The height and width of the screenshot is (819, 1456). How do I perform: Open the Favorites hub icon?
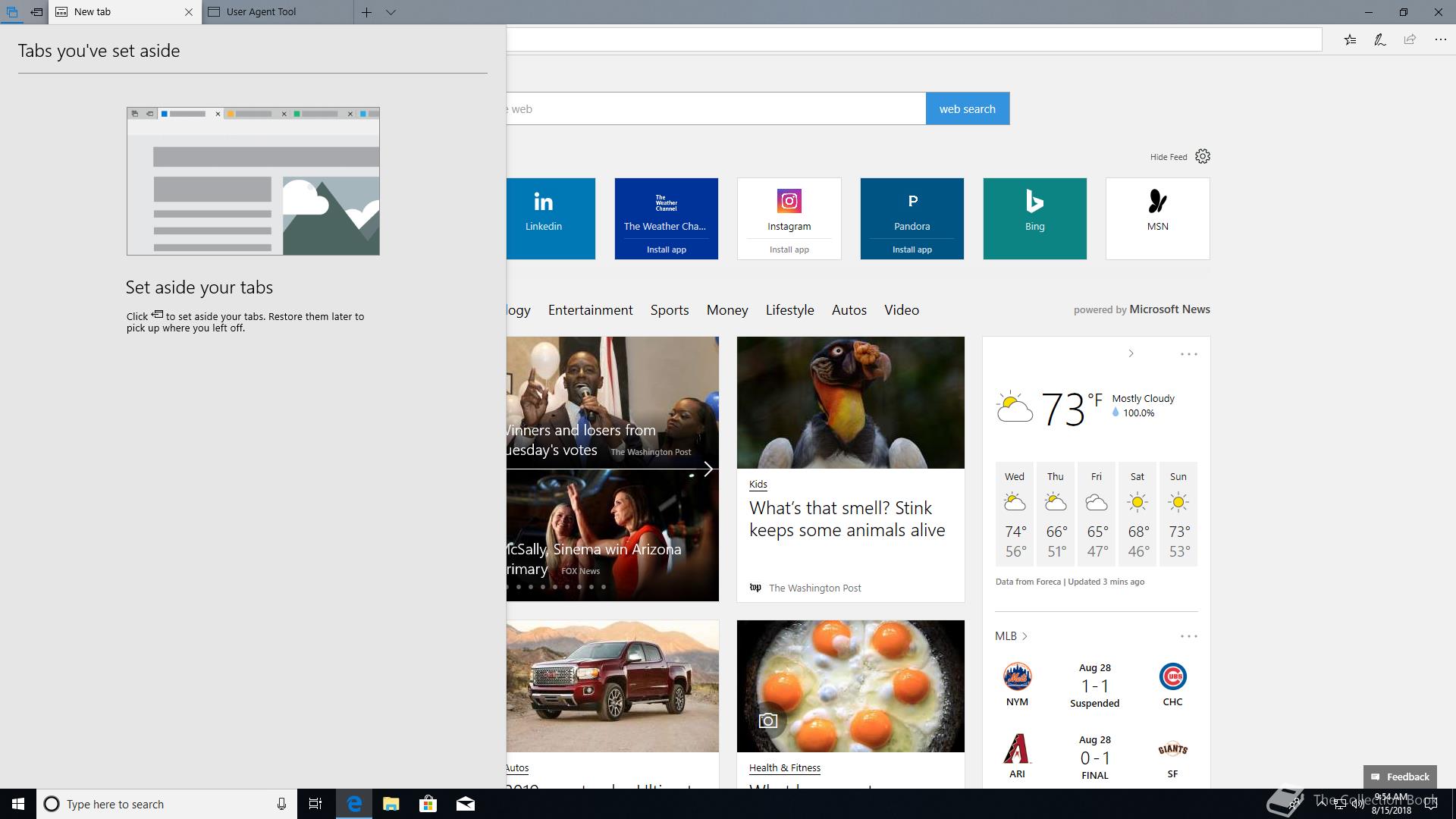pos(1350,39)
